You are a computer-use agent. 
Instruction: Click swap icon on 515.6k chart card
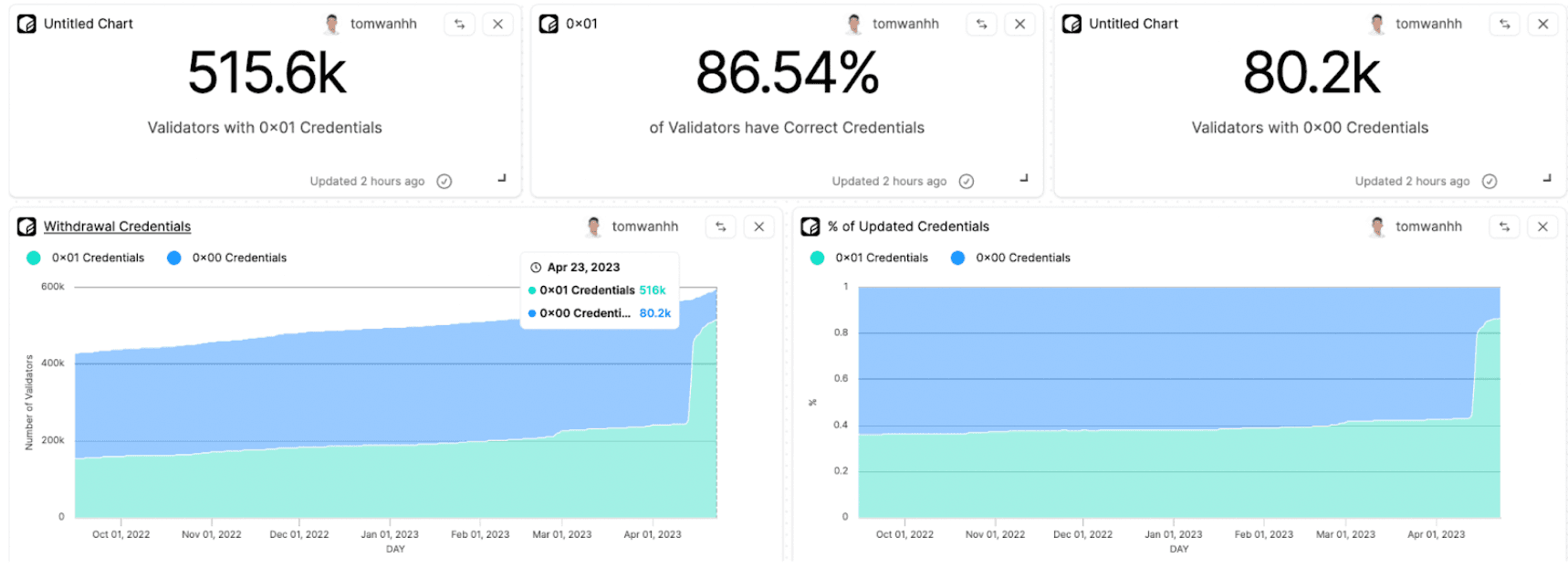(x=460, y=25)
